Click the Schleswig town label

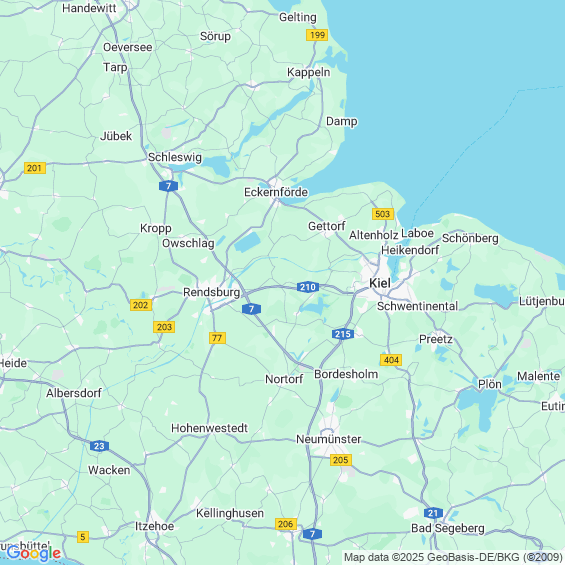tap(175, 157)
